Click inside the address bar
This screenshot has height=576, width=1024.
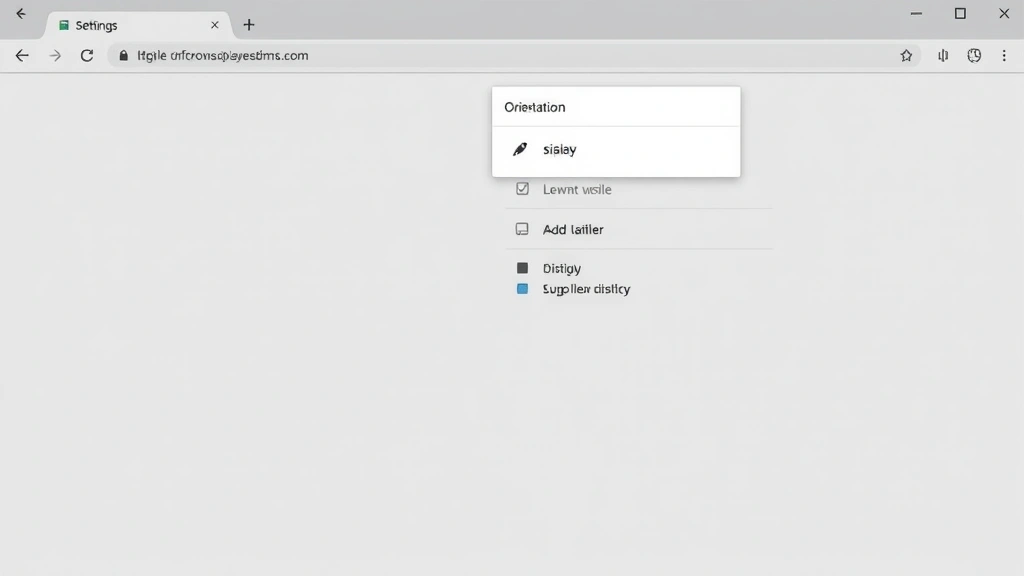(x=400, y=56)
